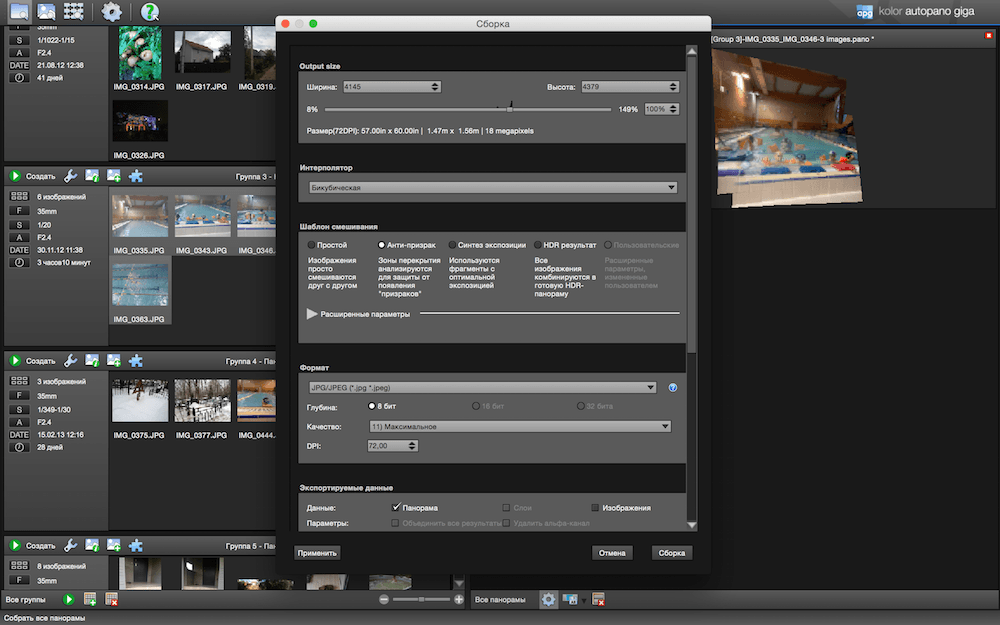Screen dimensions: 1000x625
Task: Open the browse folder tool in top toolbar
Action: (x=19, y=11)
